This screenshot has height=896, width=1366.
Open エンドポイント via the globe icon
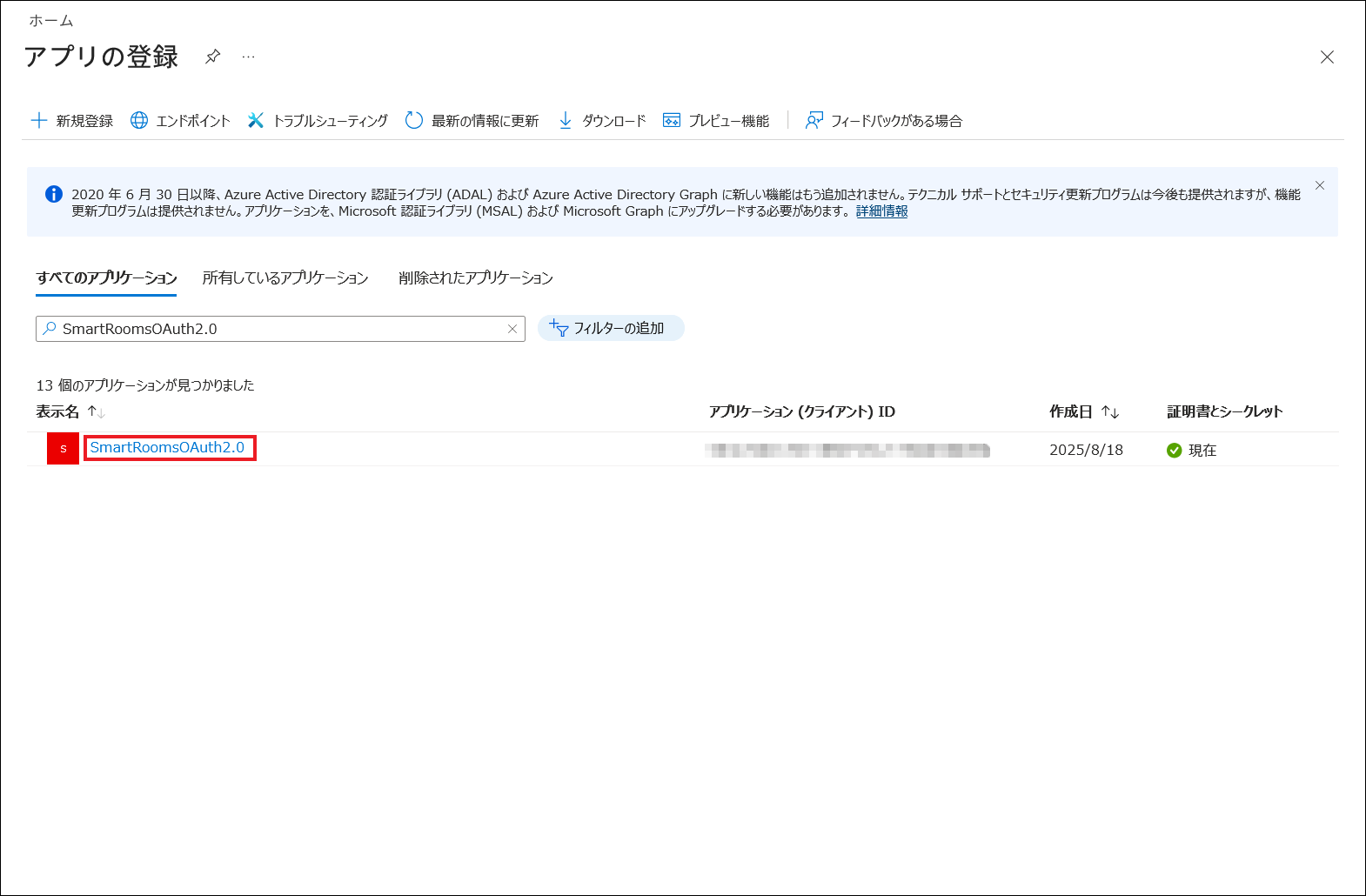click(x=139, y=120)
